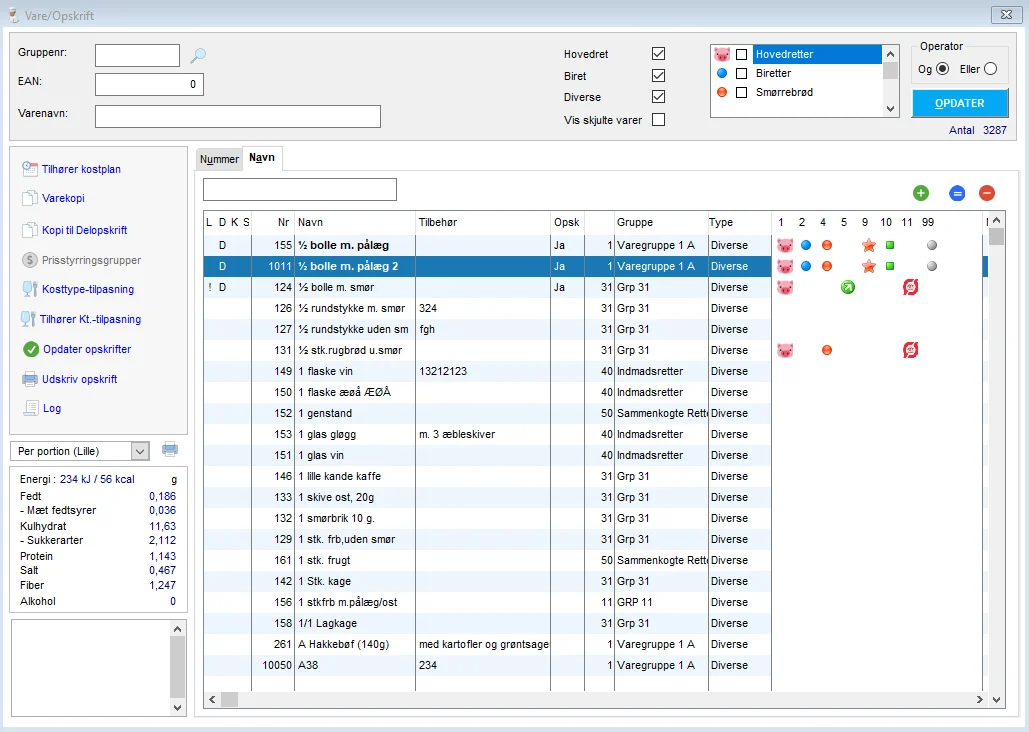1029x732 pixels.
Task: Click the green plus add icon
Action: coord(921,193)
